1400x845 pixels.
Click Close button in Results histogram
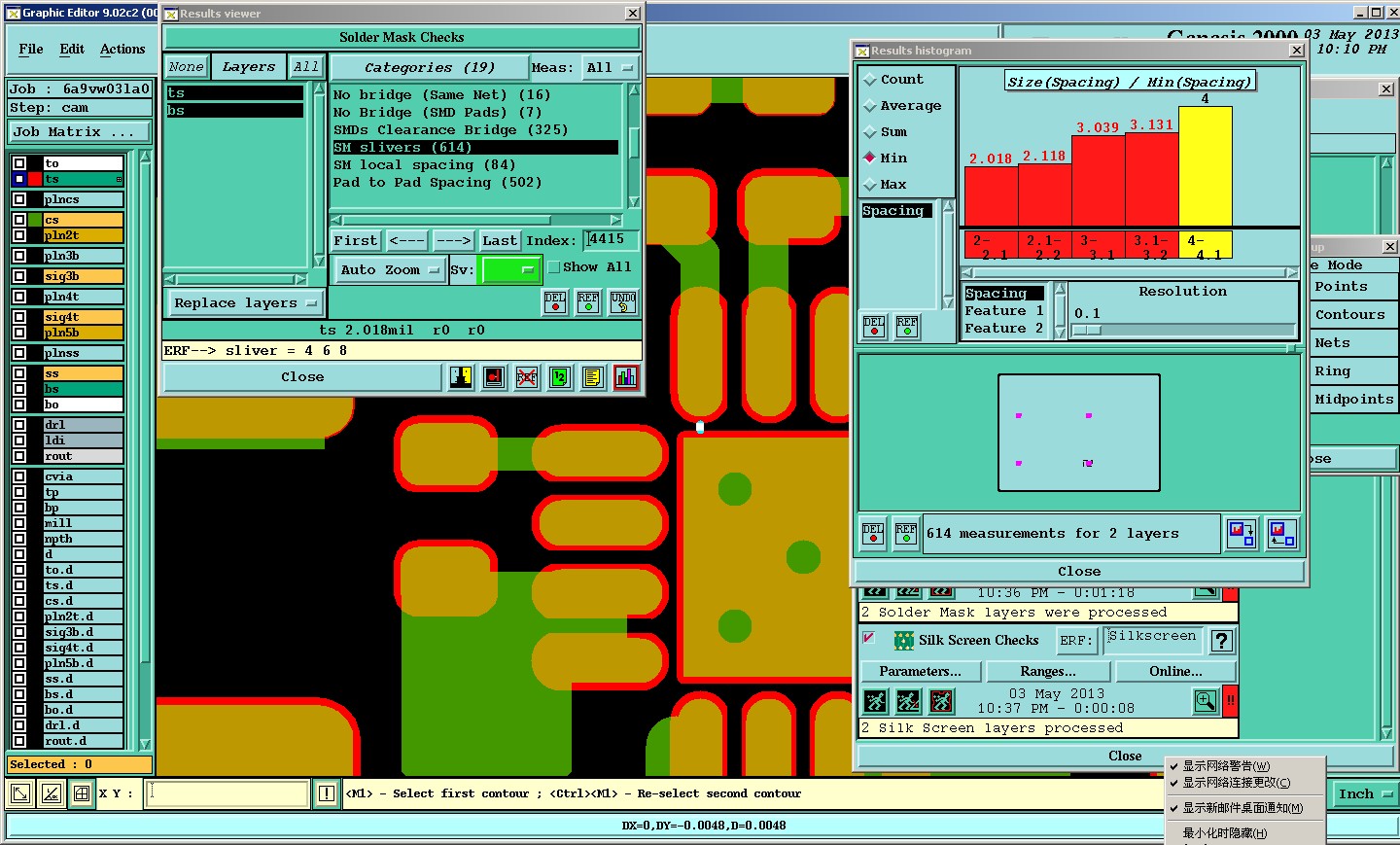click(1079, 572)
